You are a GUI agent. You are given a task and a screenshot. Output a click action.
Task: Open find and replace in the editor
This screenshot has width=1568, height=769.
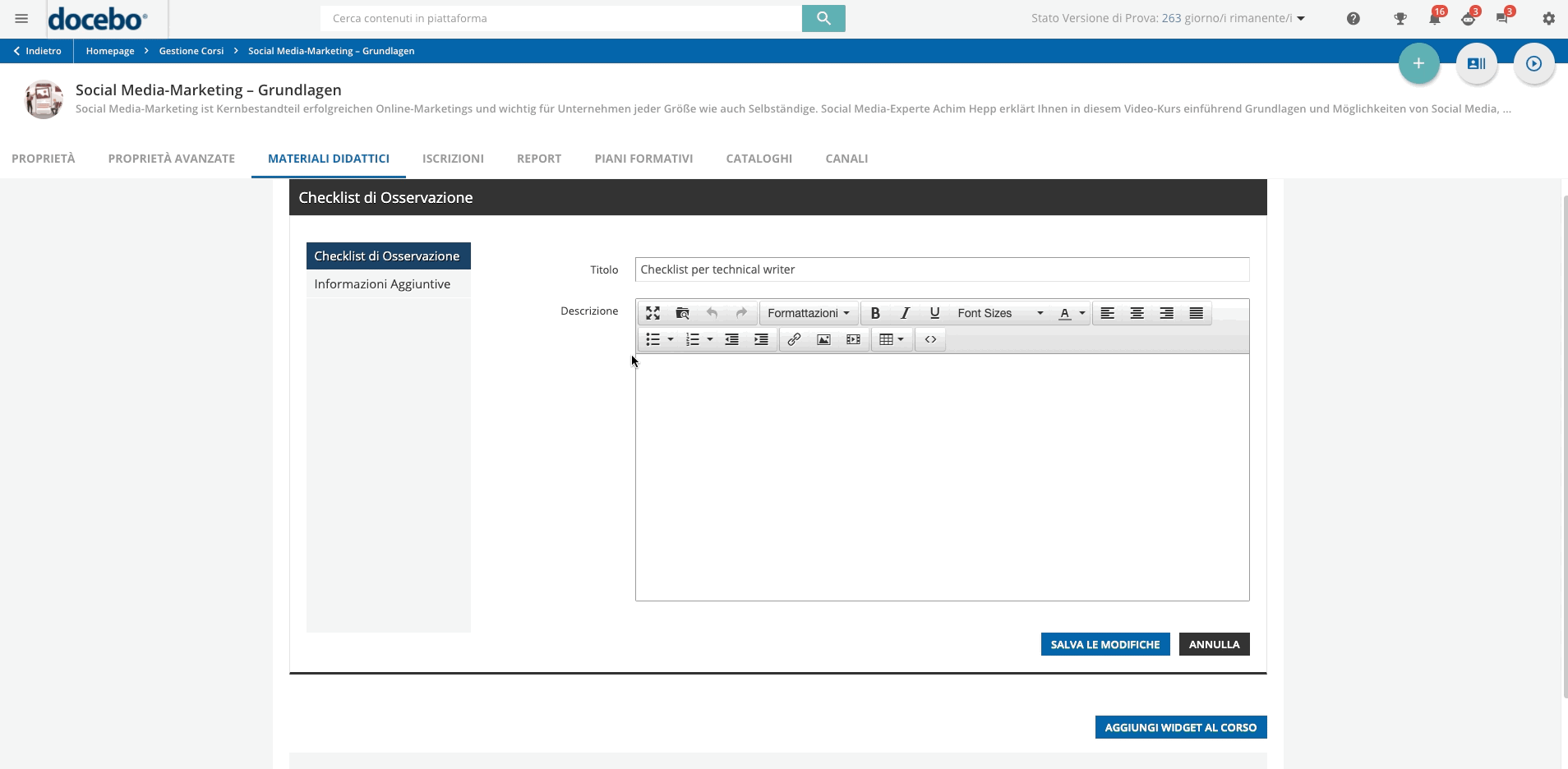coord(682,313)
